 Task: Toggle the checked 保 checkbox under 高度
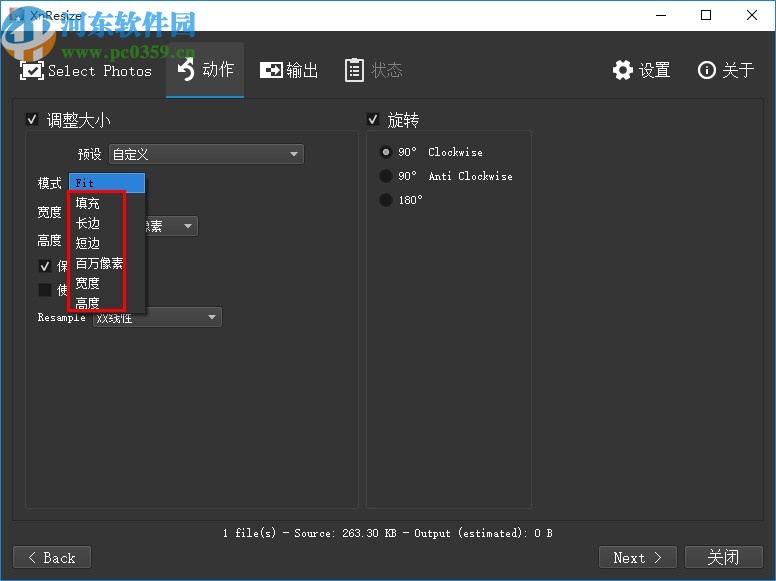[x=45, y=266]
